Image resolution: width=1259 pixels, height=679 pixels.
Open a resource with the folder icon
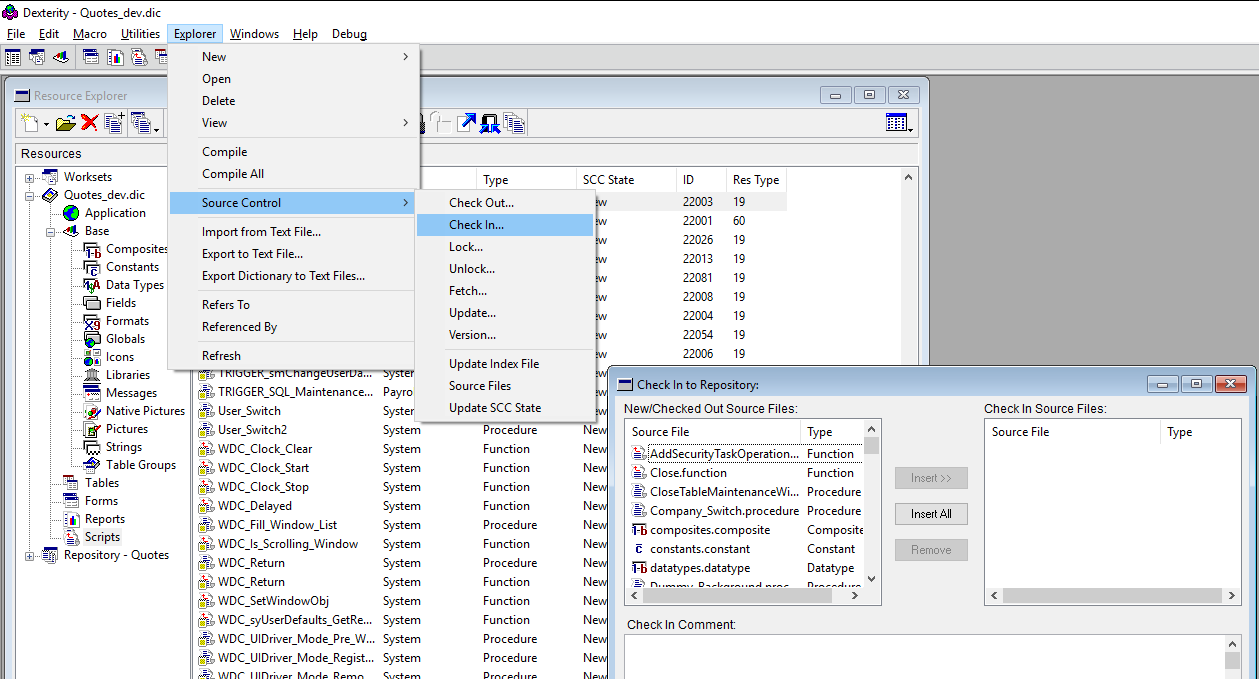point(64,122)
